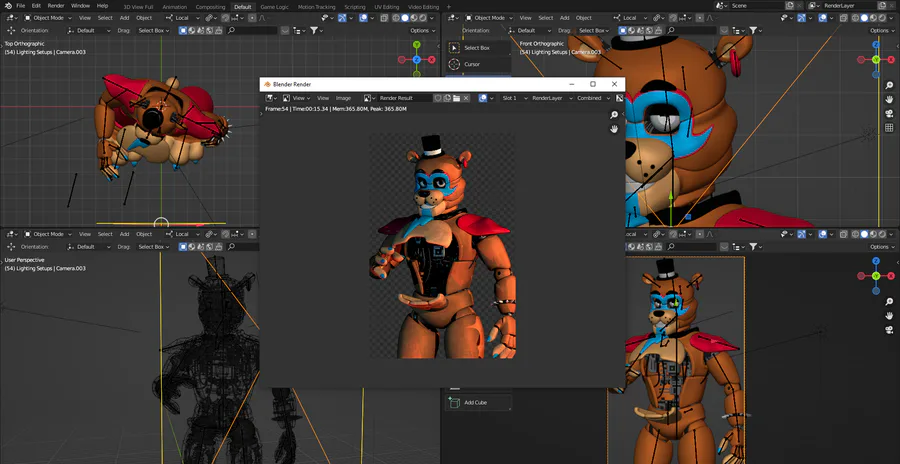Toggle camera view icon in bottom-right camera viewport

point(889,330)
